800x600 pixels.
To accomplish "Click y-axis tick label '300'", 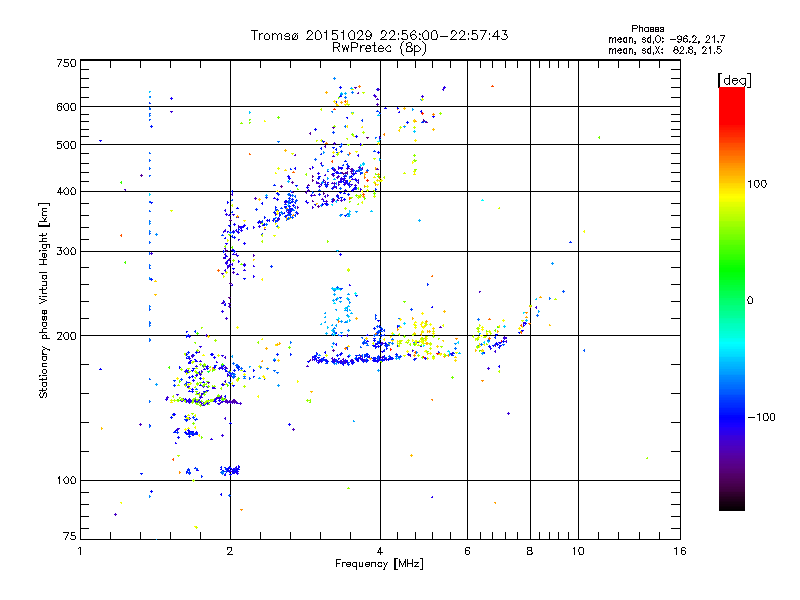I will [66, 252].
